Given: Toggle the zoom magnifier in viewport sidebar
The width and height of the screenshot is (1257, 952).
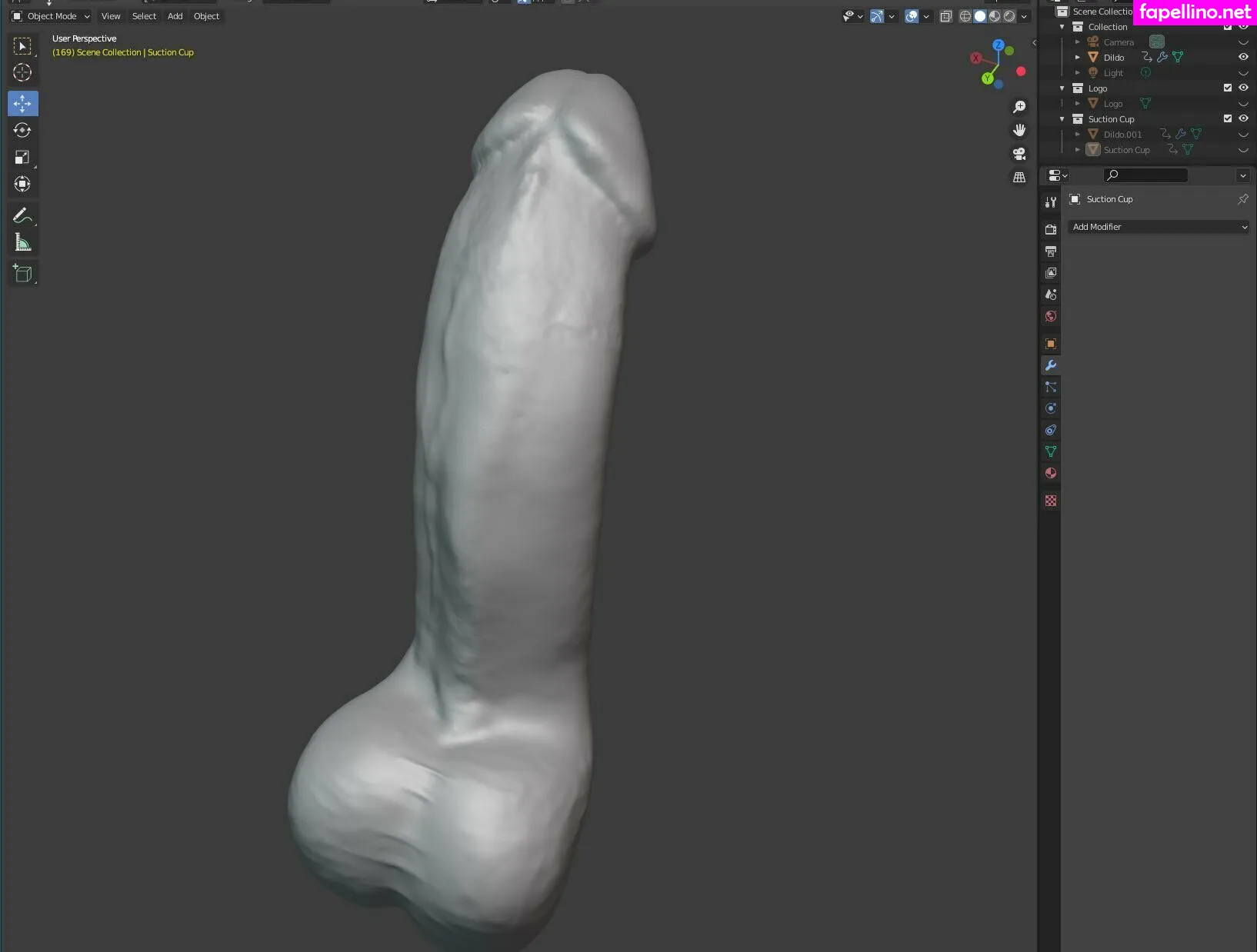Looking at the screenshot, I should pos(1019,107).
